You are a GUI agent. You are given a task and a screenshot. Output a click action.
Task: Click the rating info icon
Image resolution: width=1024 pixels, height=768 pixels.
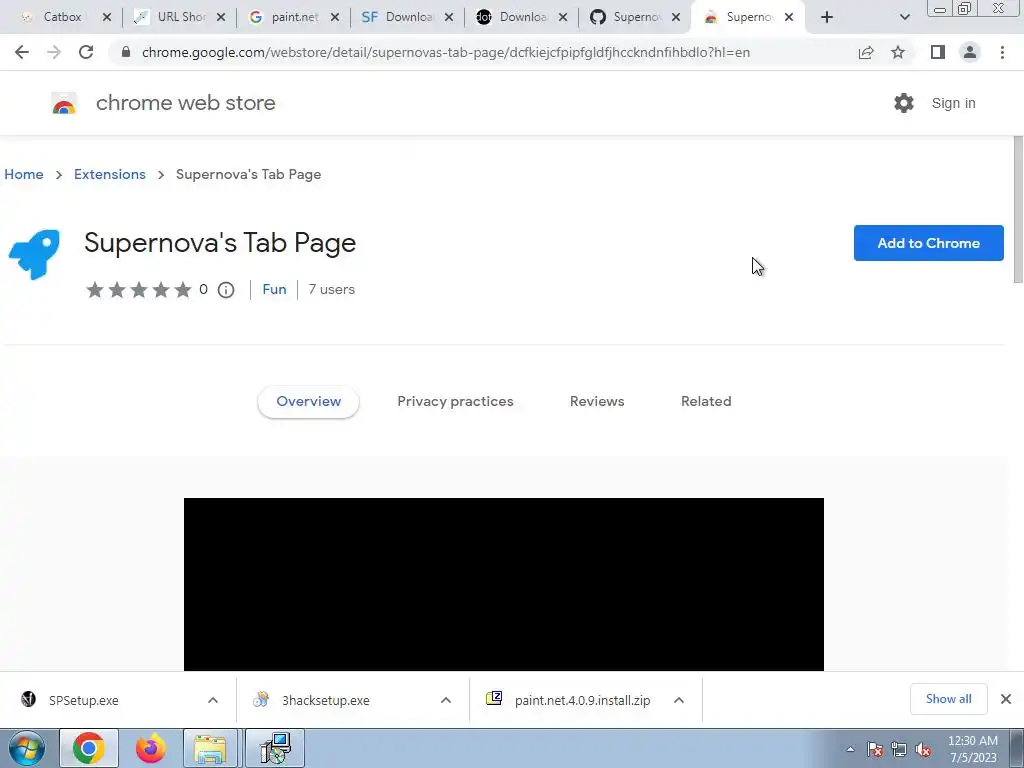pyautogui.click(x=226, y=289)
